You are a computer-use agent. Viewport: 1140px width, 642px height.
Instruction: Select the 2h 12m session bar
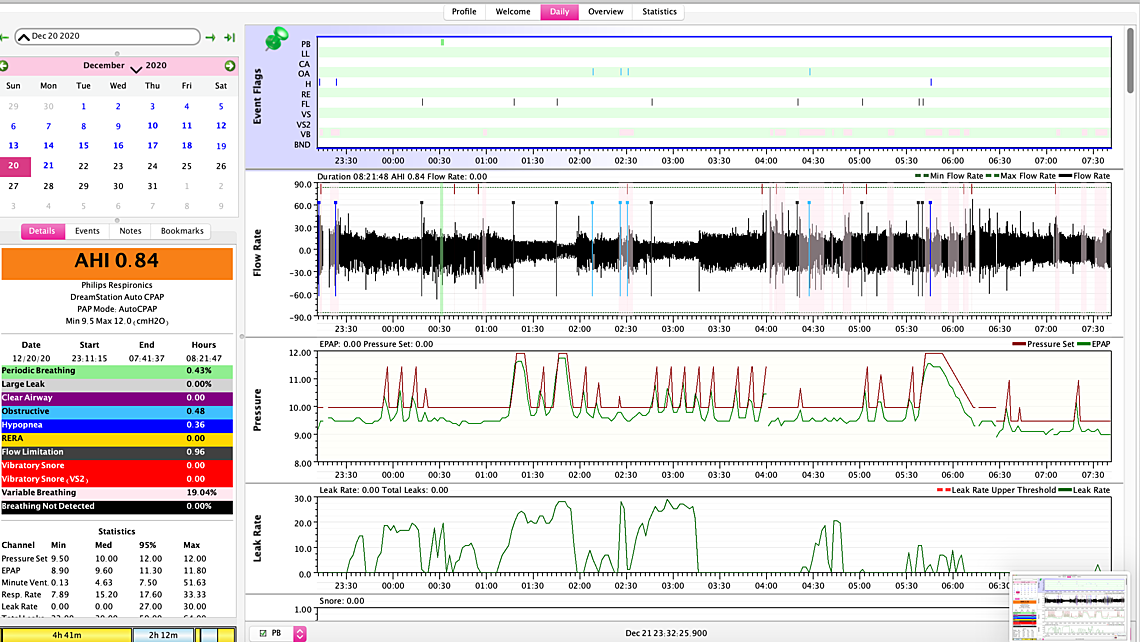click(x=164, y=635)
